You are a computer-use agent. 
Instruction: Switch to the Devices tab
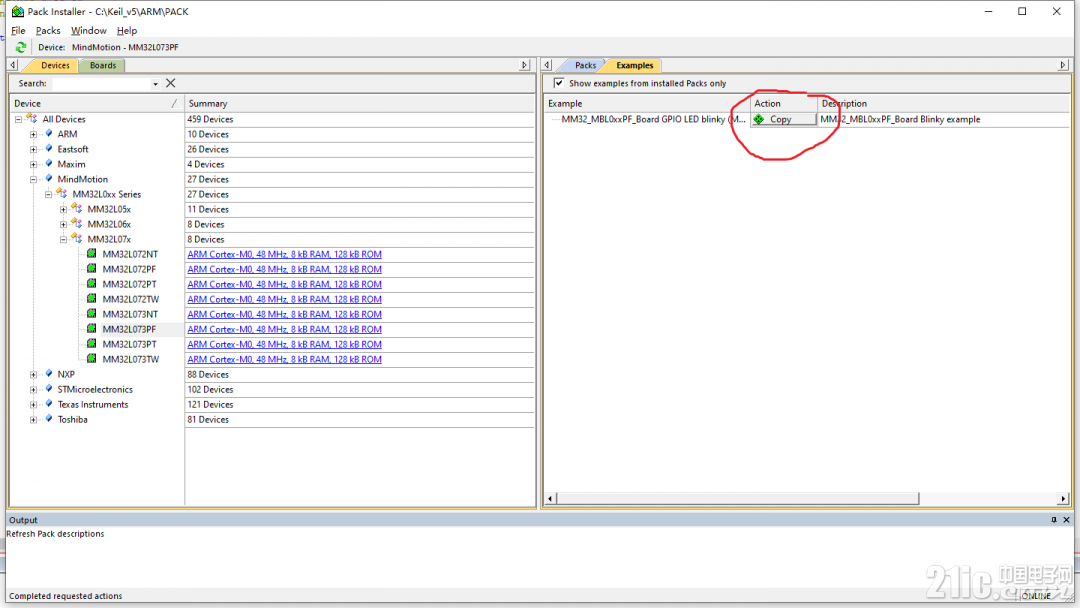pos(55,65)
